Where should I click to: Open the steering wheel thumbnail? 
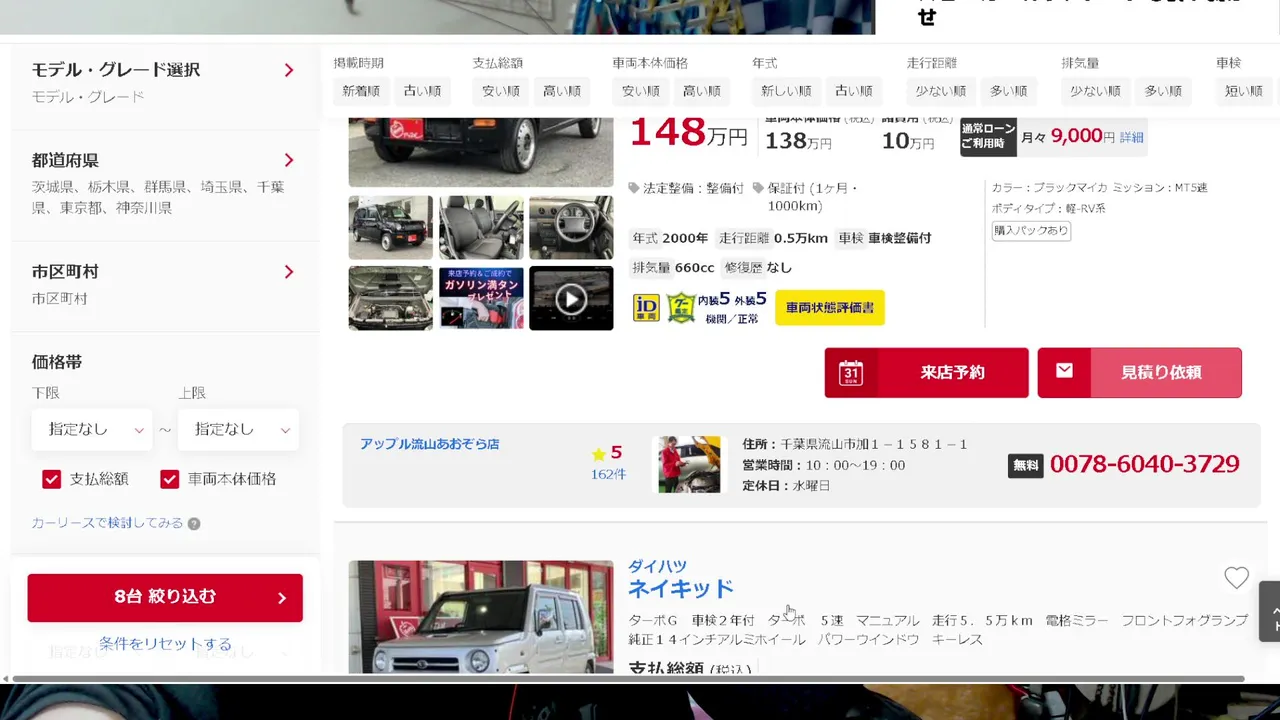coord(571,228)
